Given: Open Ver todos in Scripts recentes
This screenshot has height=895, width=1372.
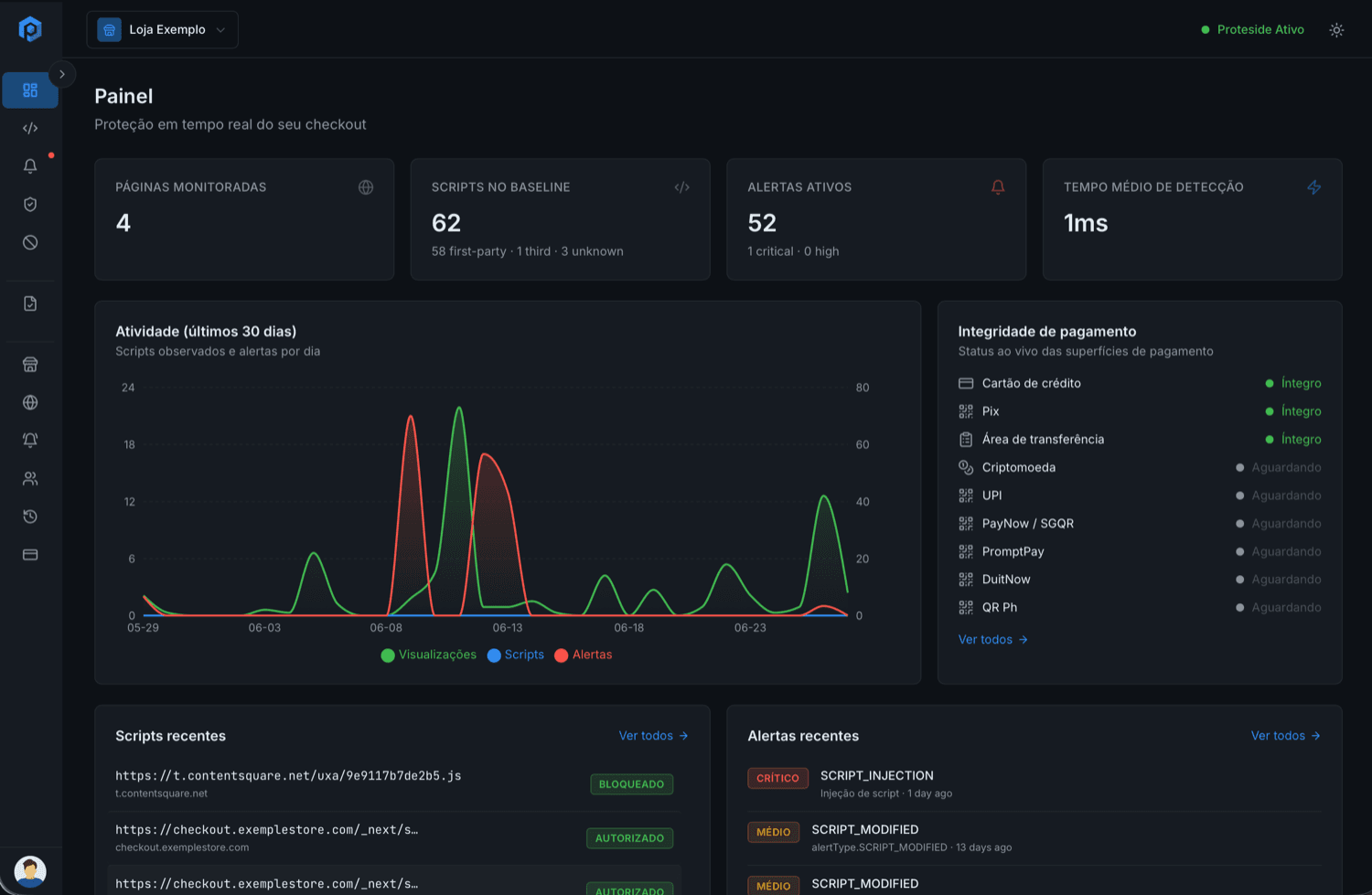Looking at the screenshot, I should pyautogui.click(x=653, y=736).
